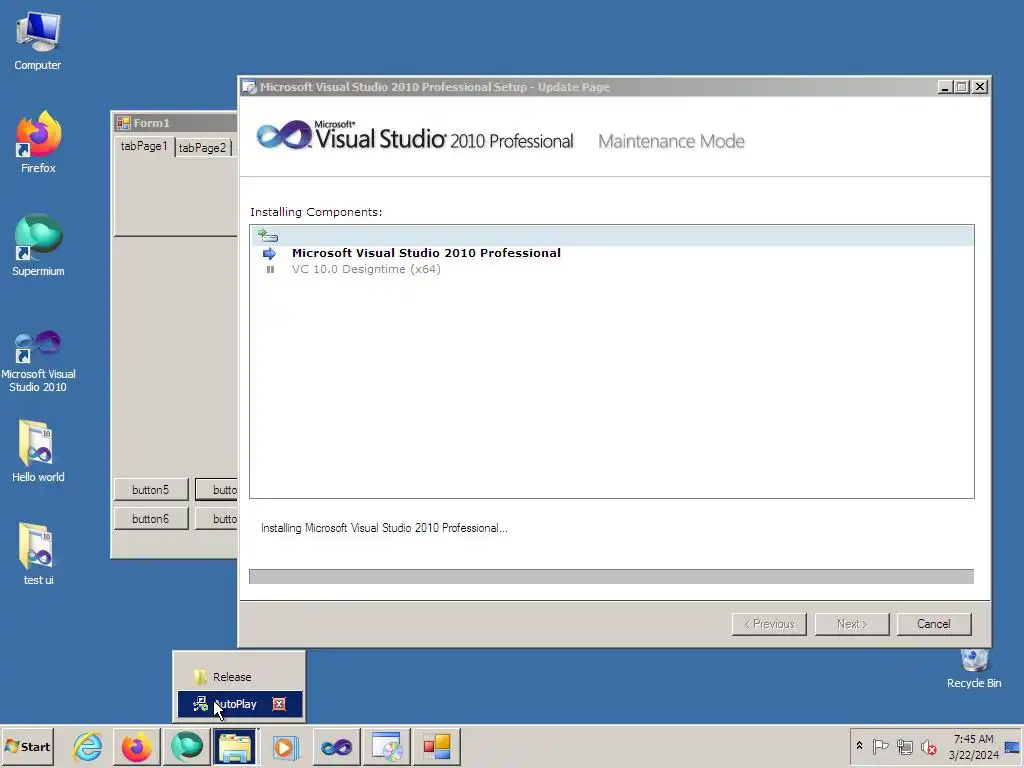Switch to Visual Studio taskbar button
The width and height of the screenshot is (1024, 768).
336,746
